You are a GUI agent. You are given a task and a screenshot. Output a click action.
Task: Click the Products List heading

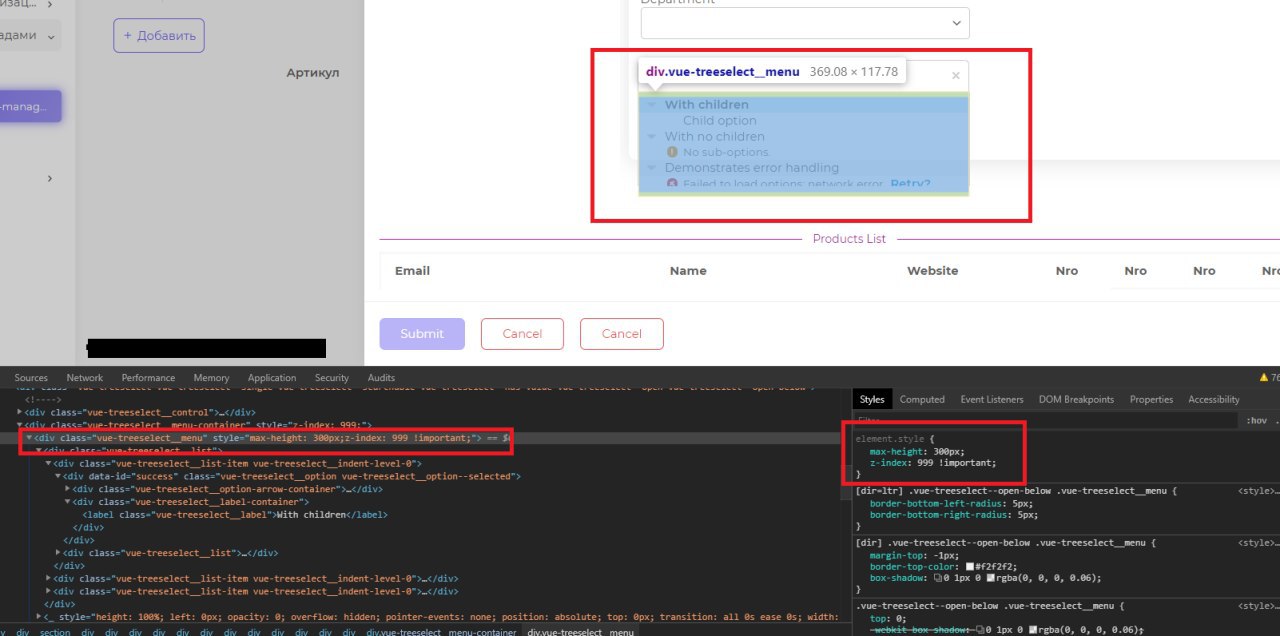click(x=849, y=239)
